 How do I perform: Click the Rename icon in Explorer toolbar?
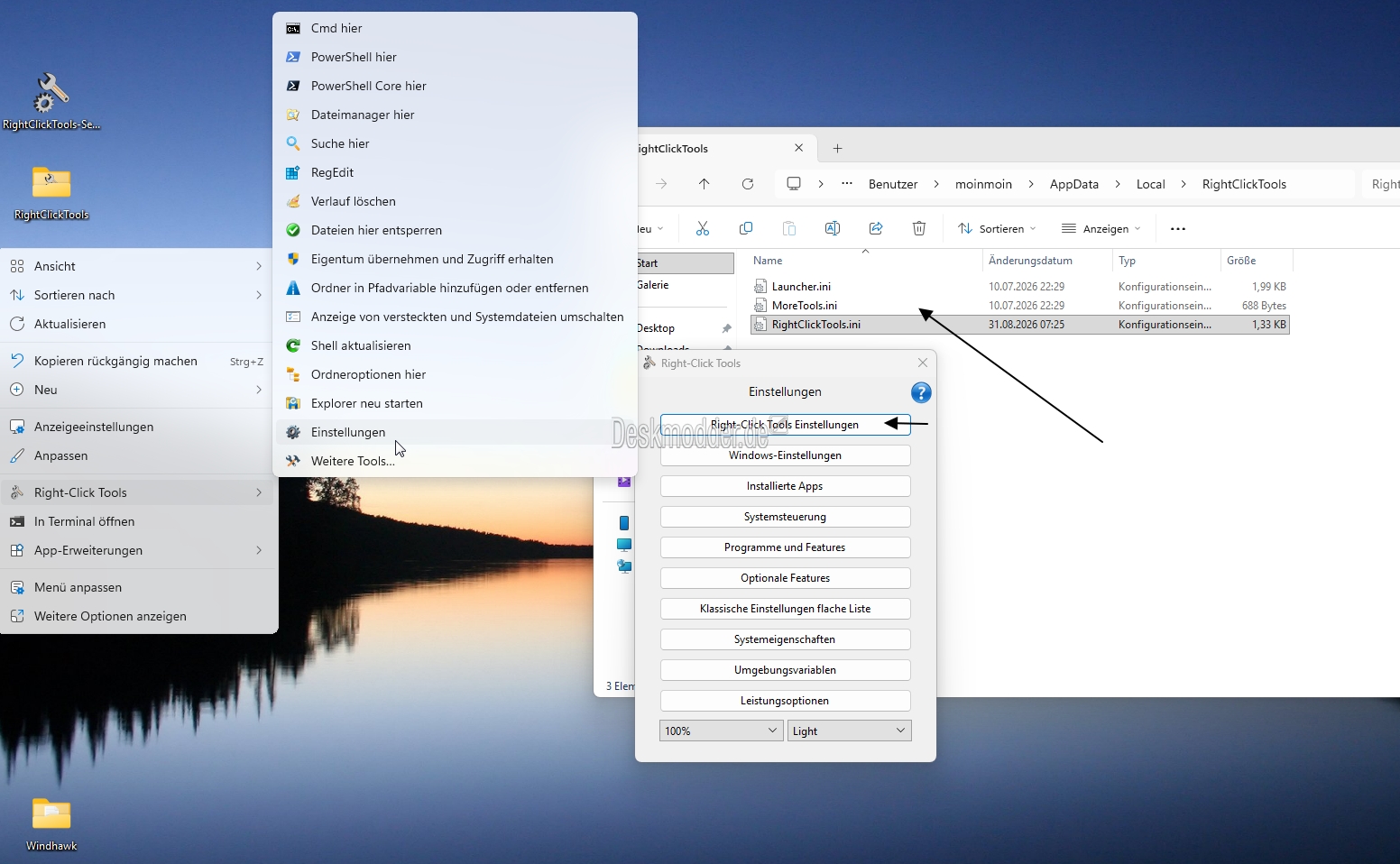click(833, 228)
